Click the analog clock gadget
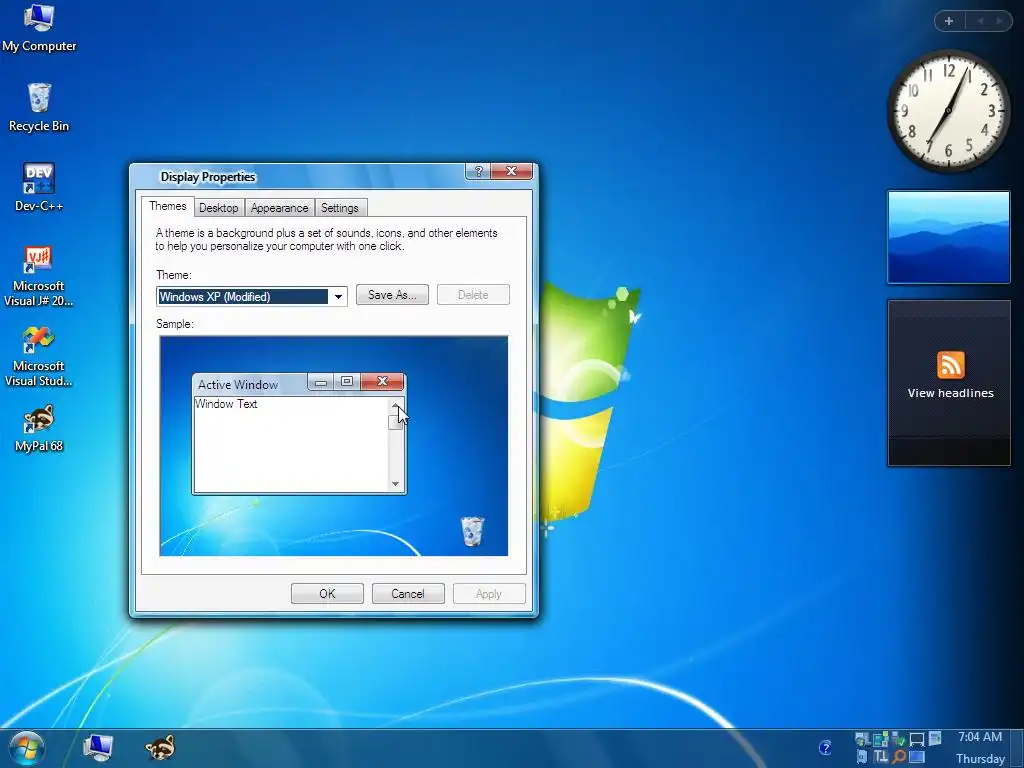The width and height of the screenshot is (1024, 768). click(x=949, y=110)
